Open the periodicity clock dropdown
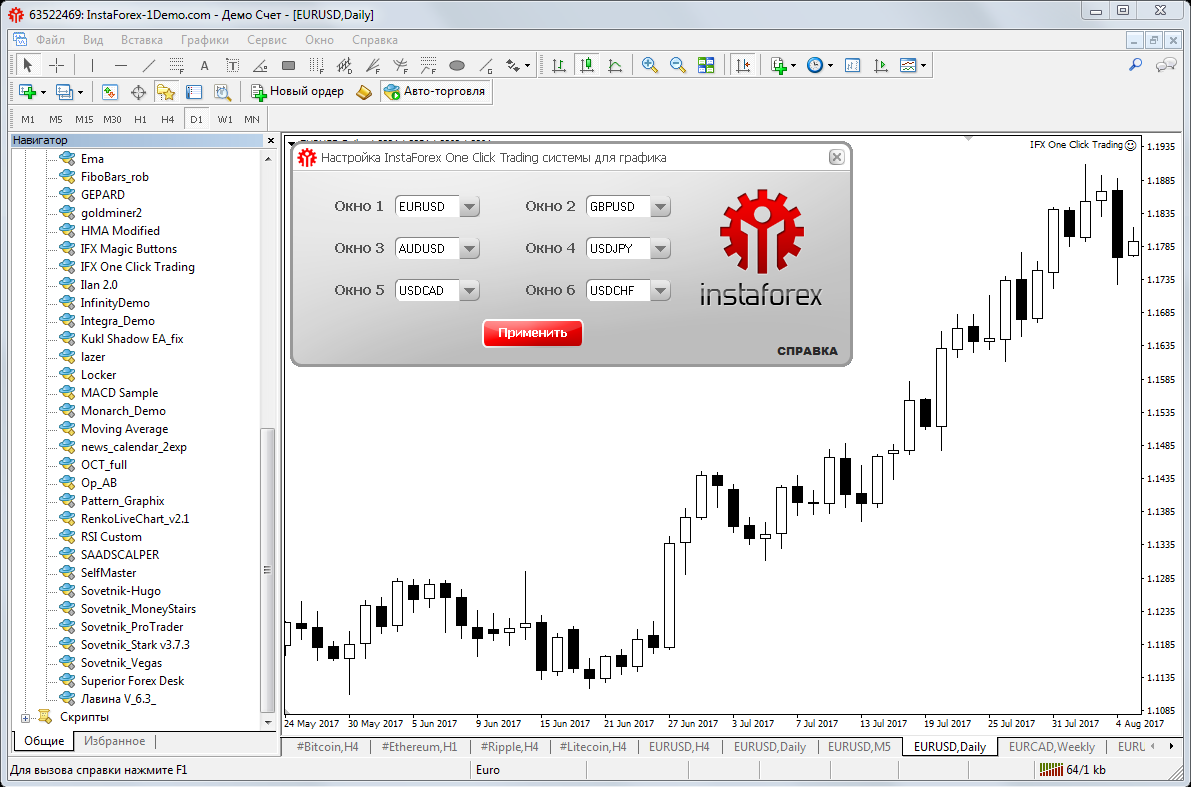Screen dimensions: 1191x787 830,65
